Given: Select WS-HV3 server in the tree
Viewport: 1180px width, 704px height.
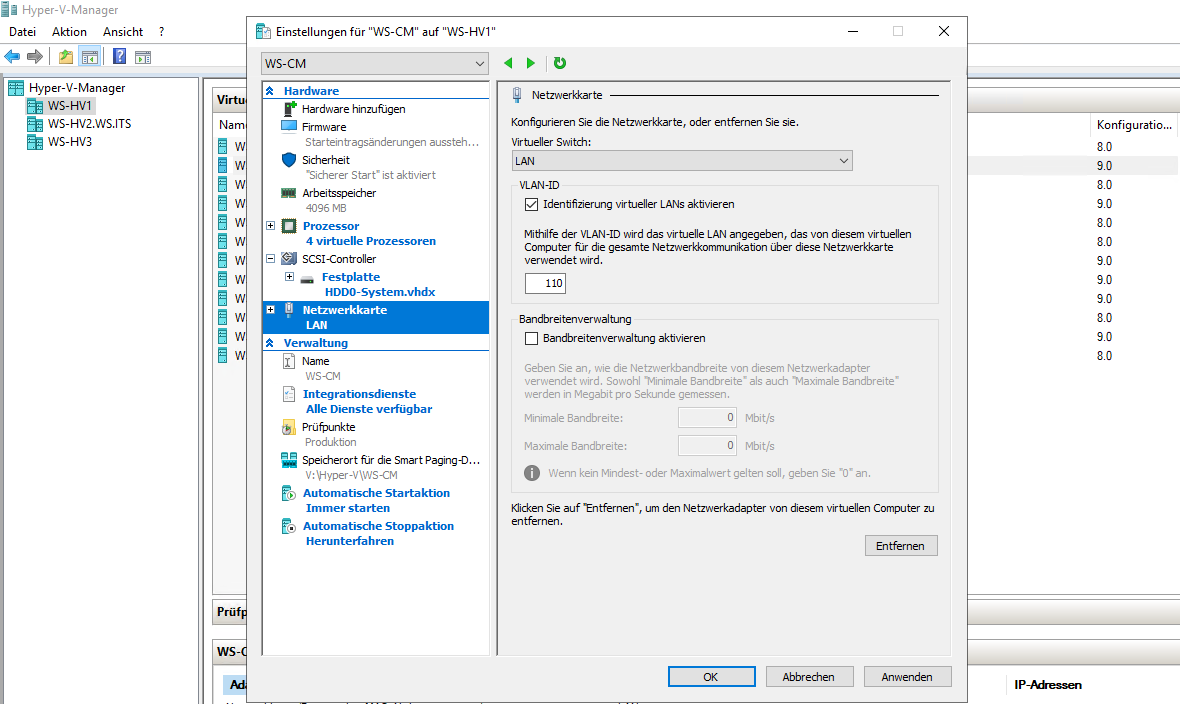Looking at the screenshot, I should point(70,142).
